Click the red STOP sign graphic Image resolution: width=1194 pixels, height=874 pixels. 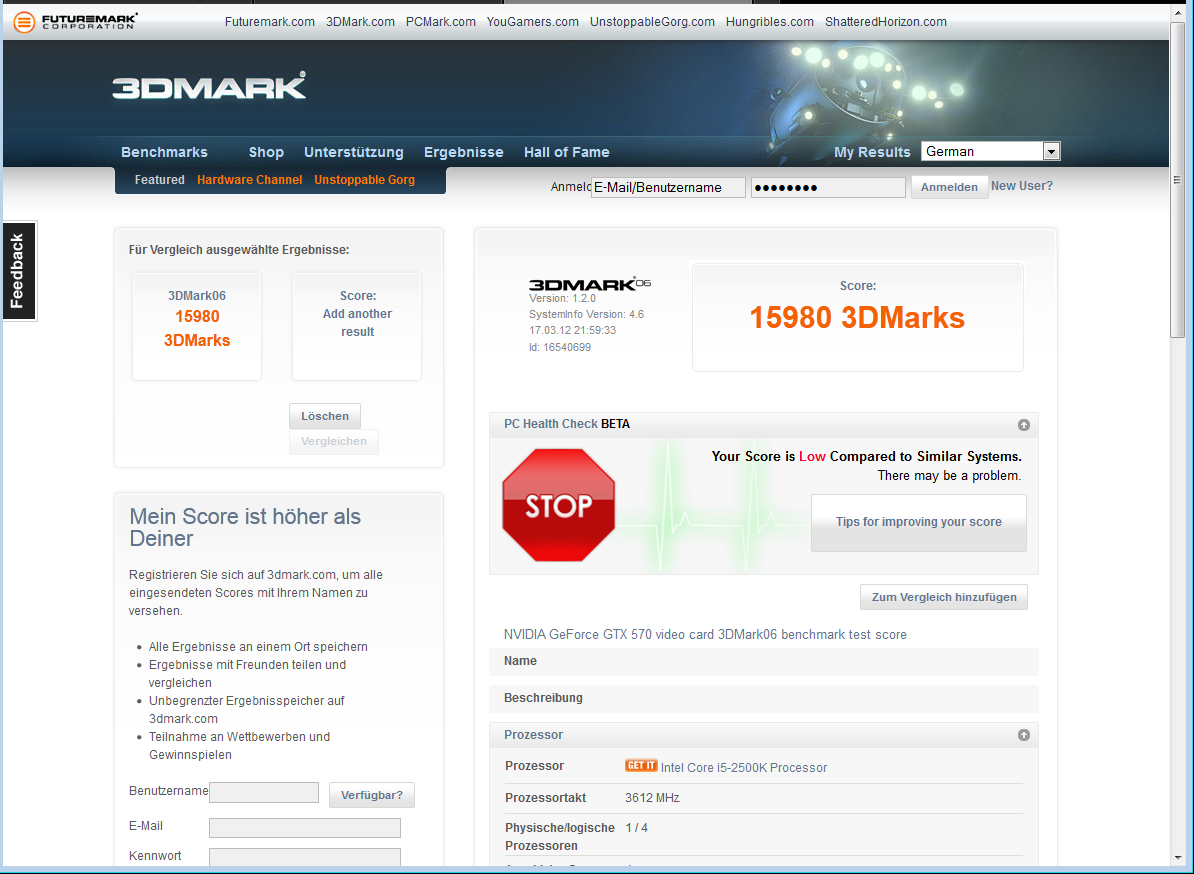558,505
